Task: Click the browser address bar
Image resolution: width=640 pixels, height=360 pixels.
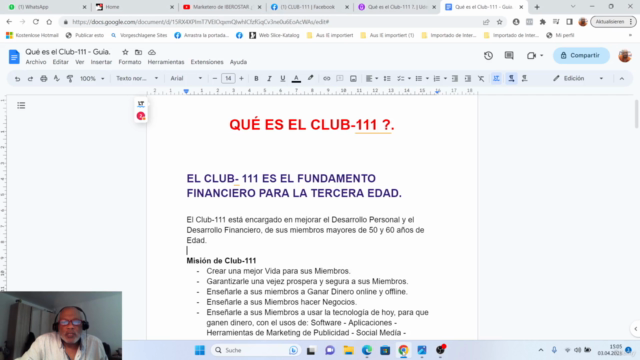Action: click(x=269, y=22)
